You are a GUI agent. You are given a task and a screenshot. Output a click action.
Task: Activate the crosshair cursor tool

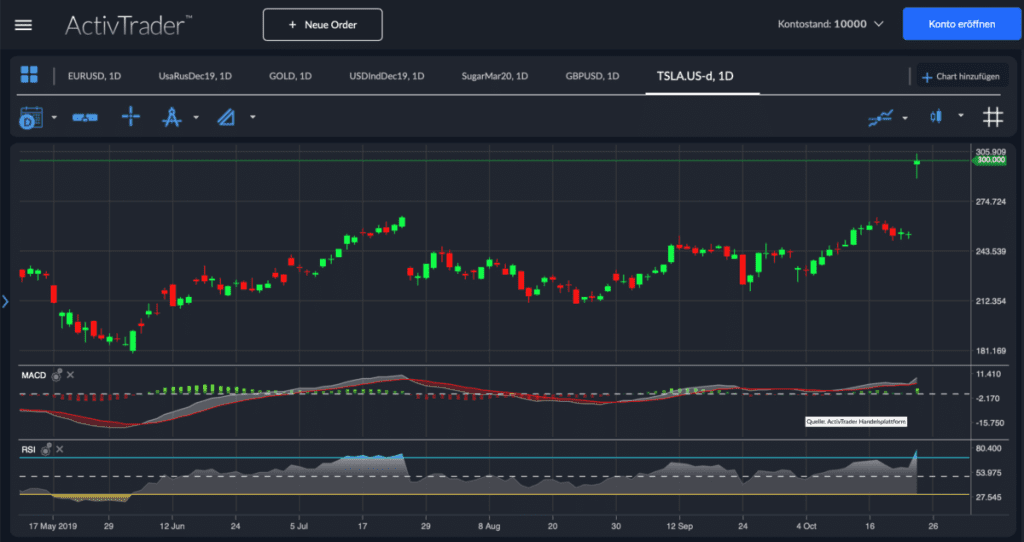pyautogui.click(x=131, y=117)
